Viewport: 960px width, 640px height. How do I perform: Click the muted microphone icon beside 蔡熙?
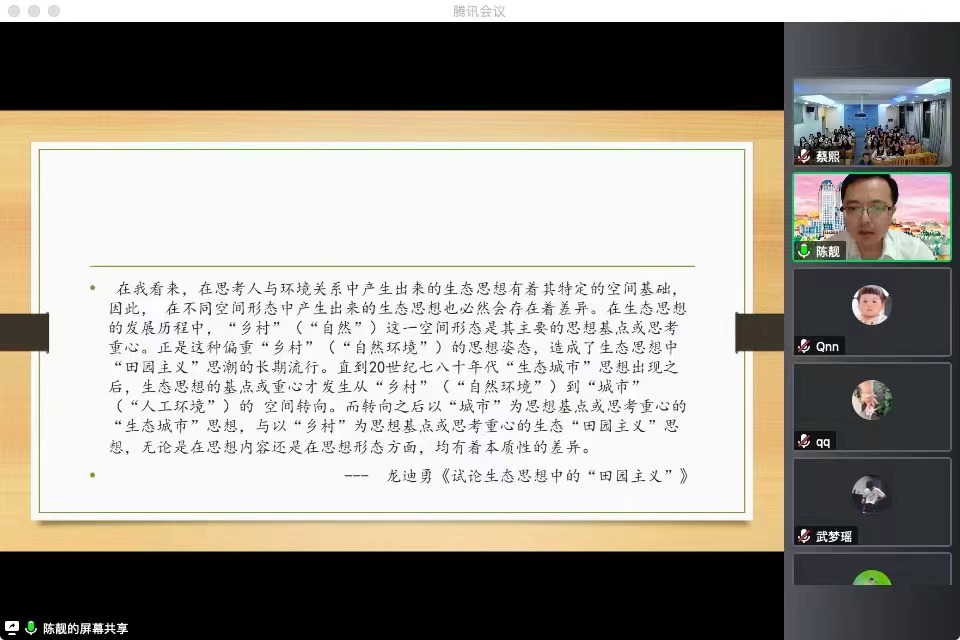point(804,157)
